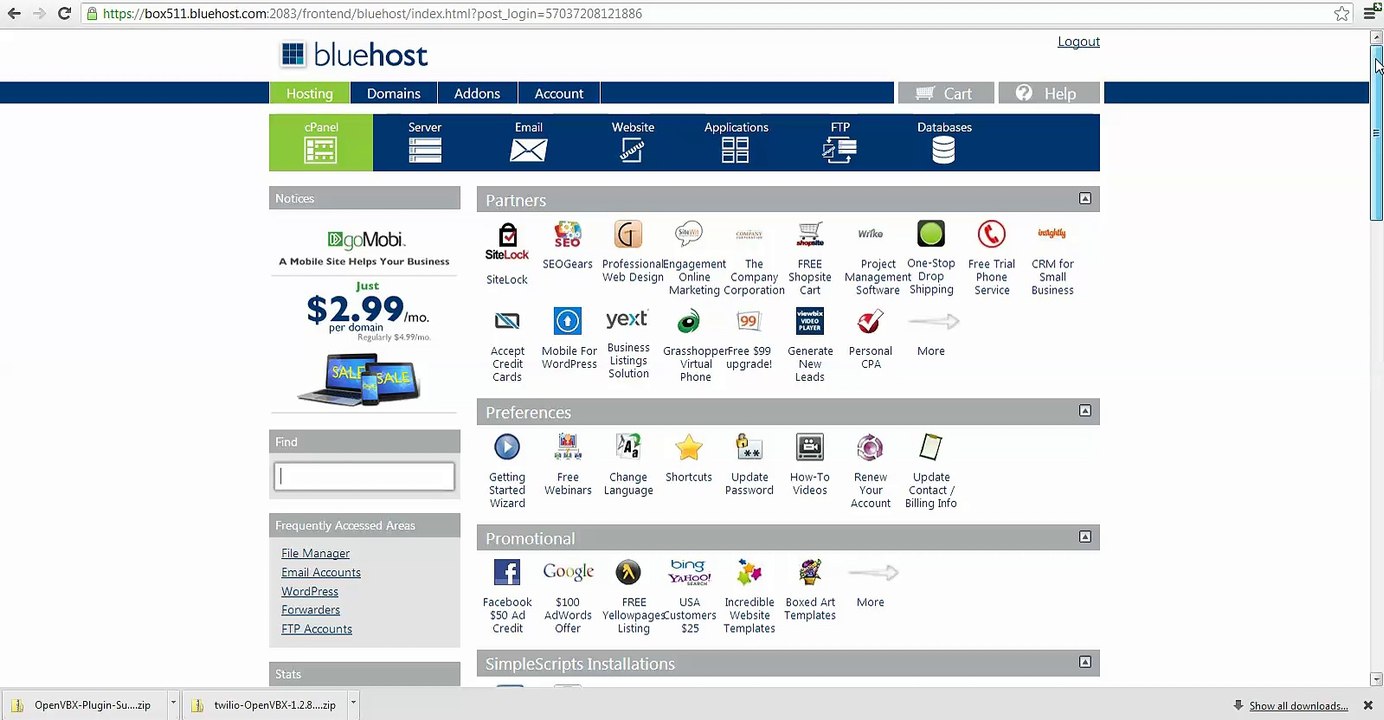The image size is (1384, 720).
Task: Switch to the FTP tab
Action: pyautogui.click(x=840, y=142)
